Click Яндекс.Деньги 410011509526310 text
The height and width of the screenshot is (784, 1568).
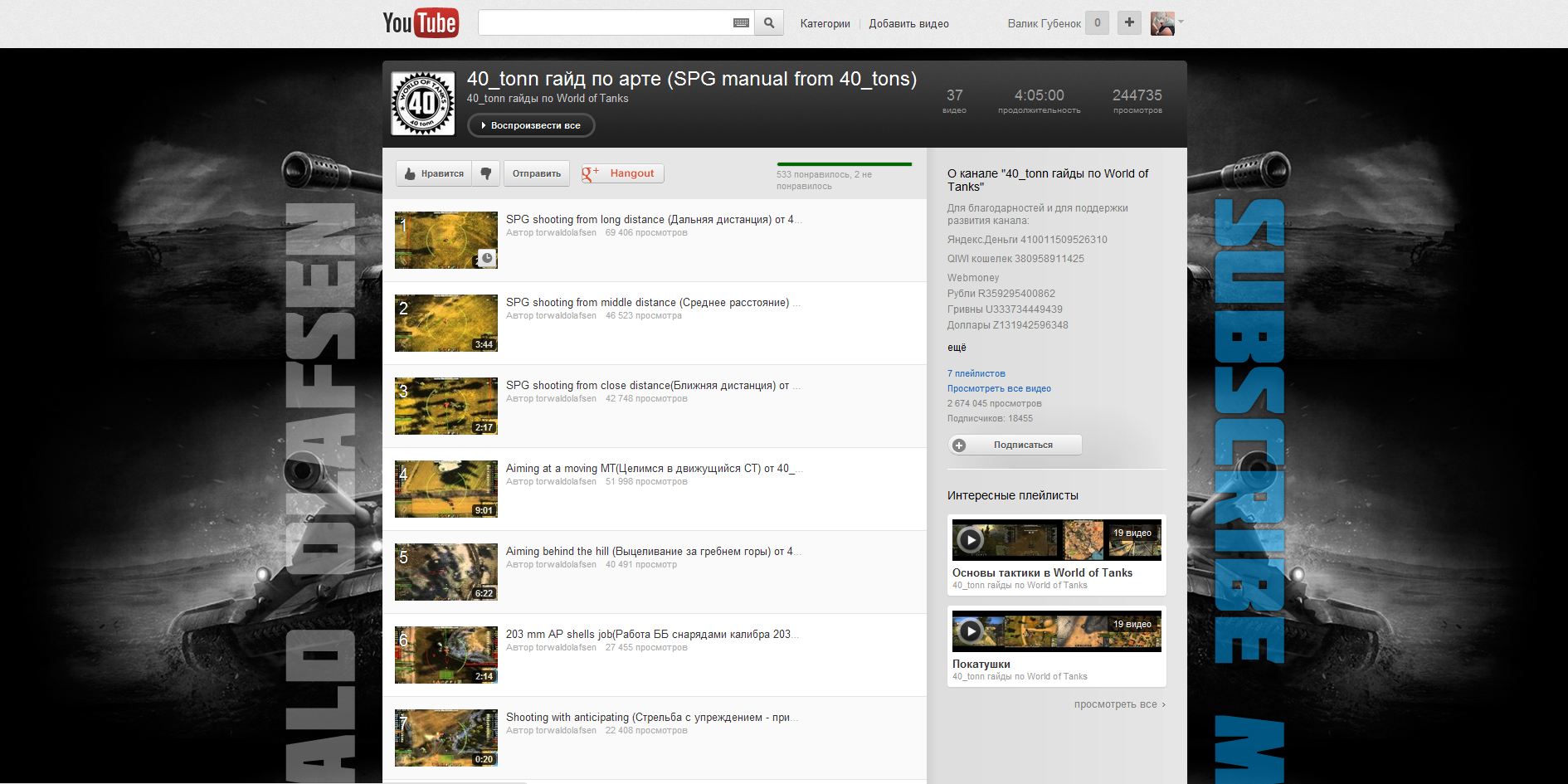click(1027, 240)
